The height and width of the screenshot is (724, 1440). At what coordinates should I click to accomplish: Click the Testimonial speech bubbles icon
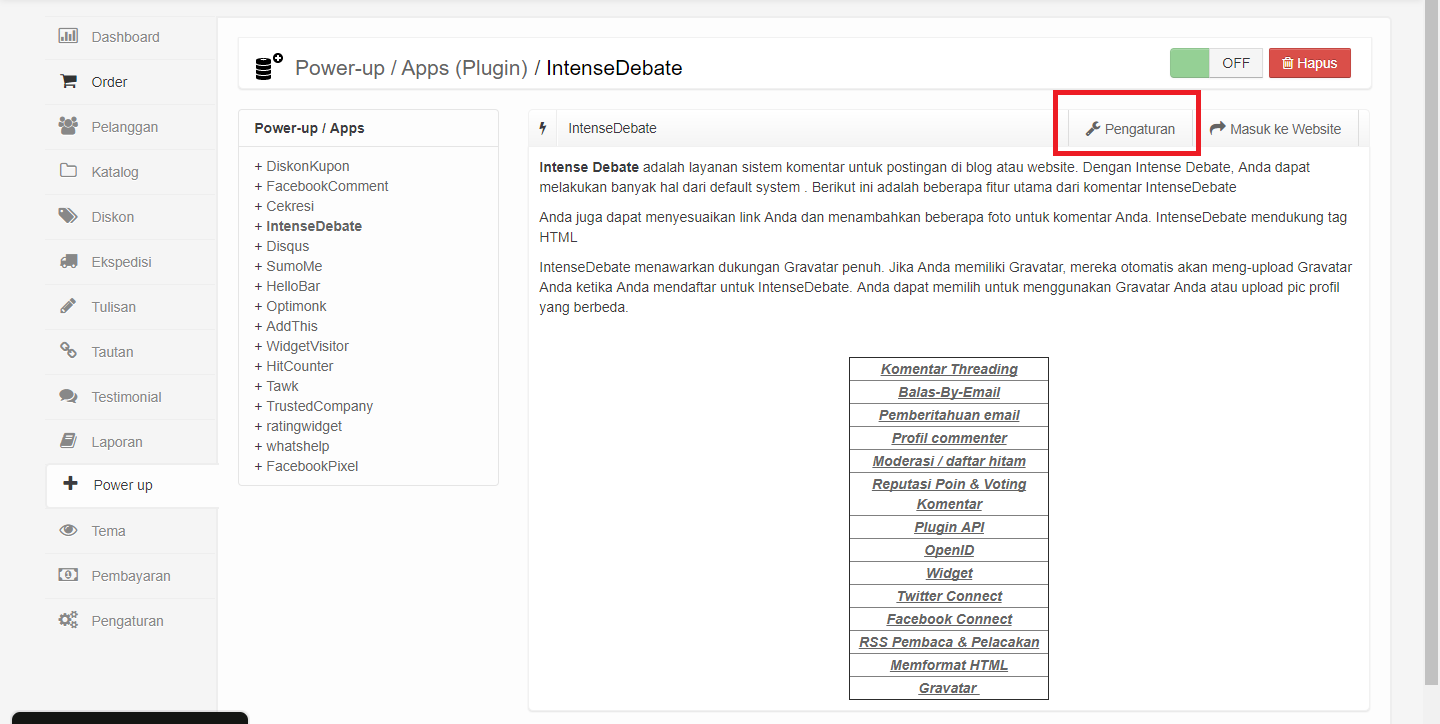tap(68, 396)
